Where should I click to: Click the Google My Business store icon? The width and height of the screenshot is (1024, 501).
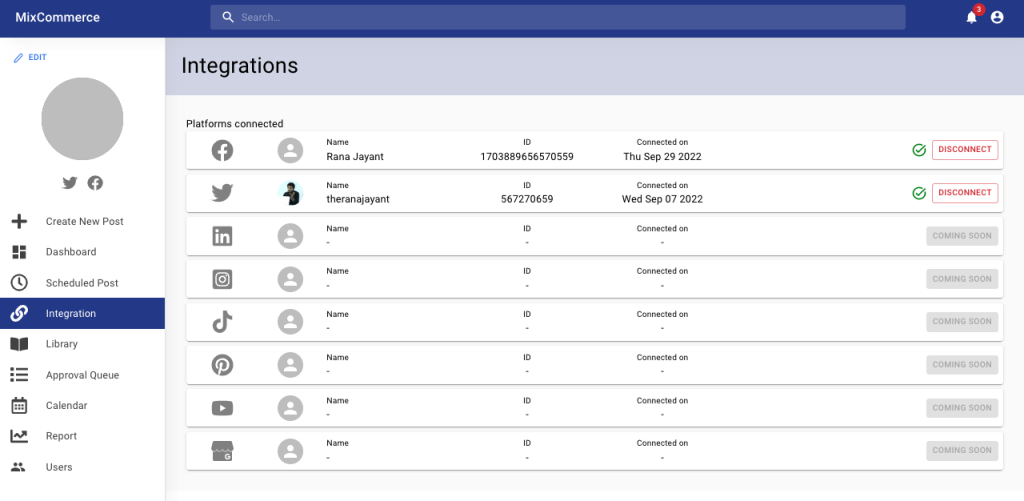coord(222,450)
